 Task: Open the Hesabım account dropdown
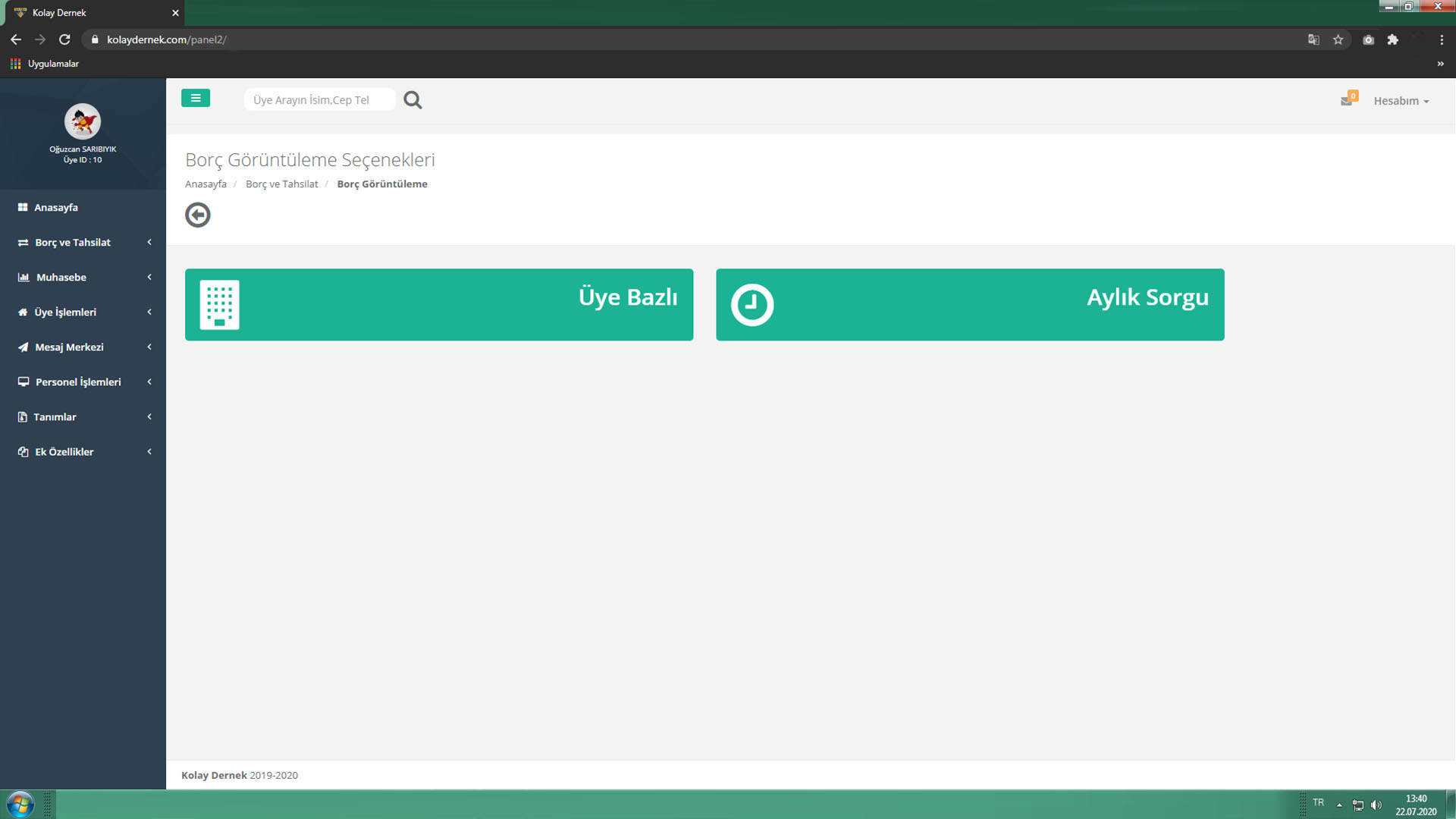(x=1401, y=101)
